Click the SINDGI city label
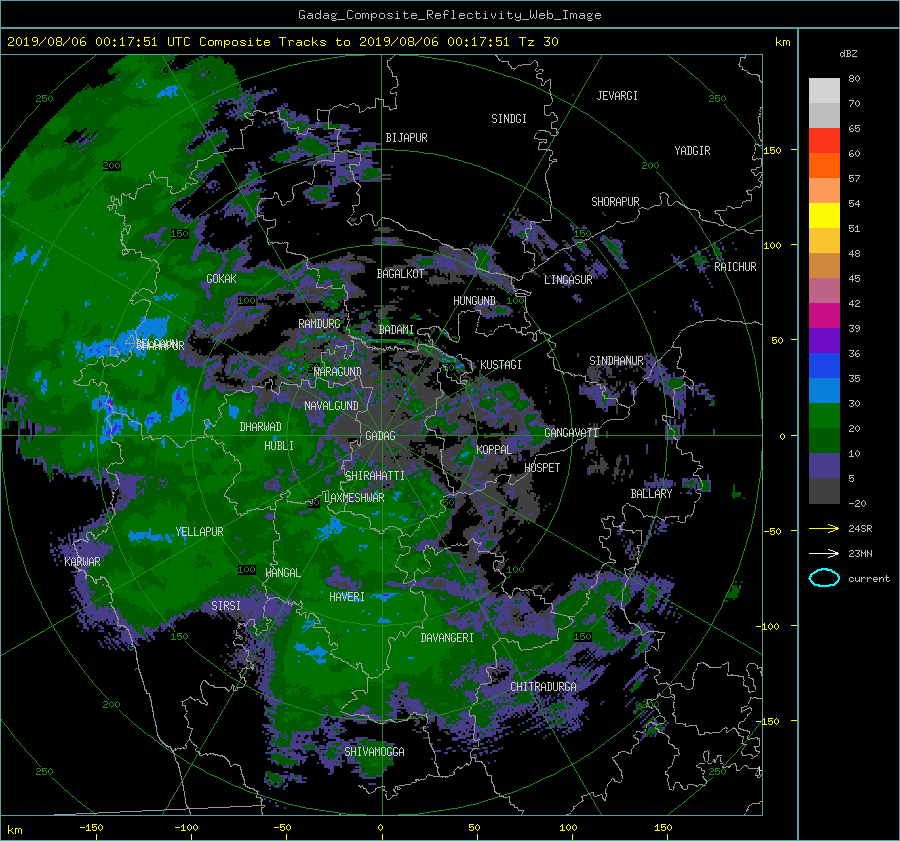Viewport: 900px width, 841px height. [509, 119]
